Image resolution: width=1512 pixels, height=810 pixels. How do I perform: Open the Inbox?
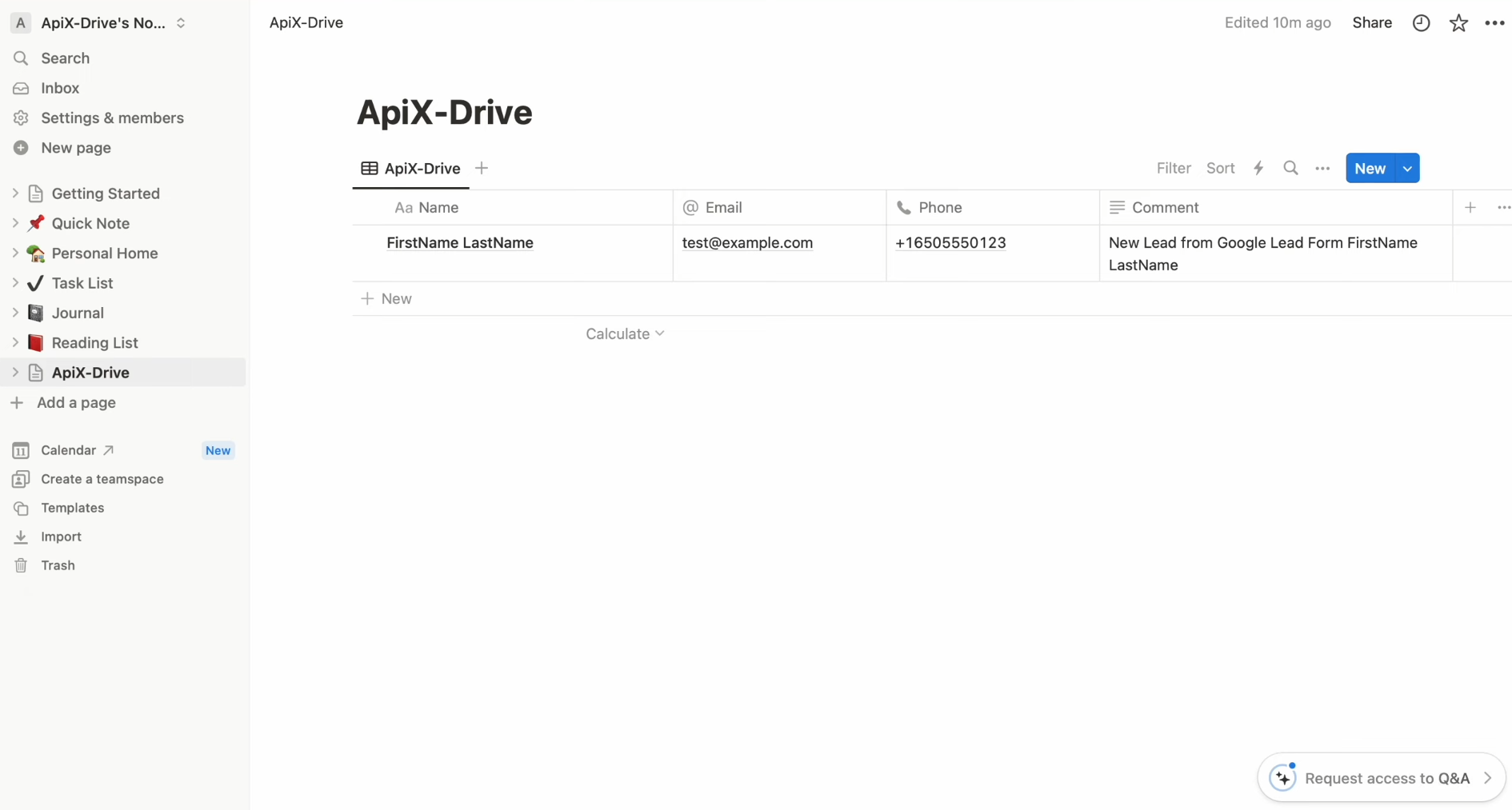61,88
